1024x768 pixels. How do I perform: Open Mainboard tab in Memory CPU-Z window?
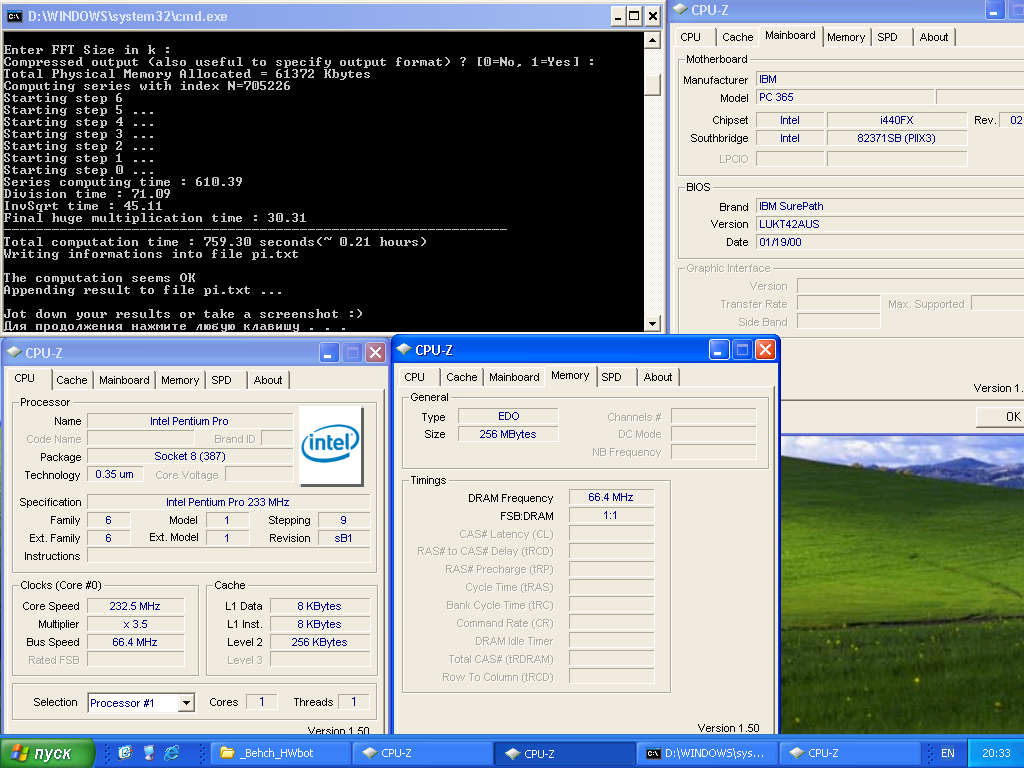pyautogui.click(x=514, y=377)
